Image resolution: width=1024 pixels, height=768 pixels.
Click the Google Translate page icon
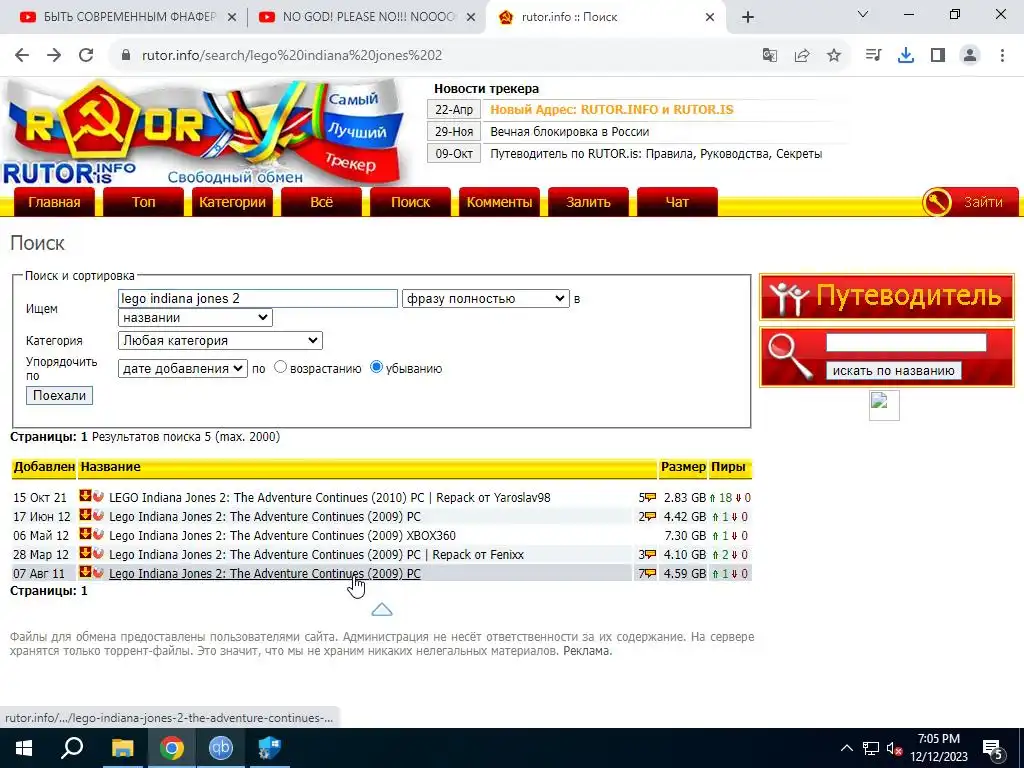(770, 56)
